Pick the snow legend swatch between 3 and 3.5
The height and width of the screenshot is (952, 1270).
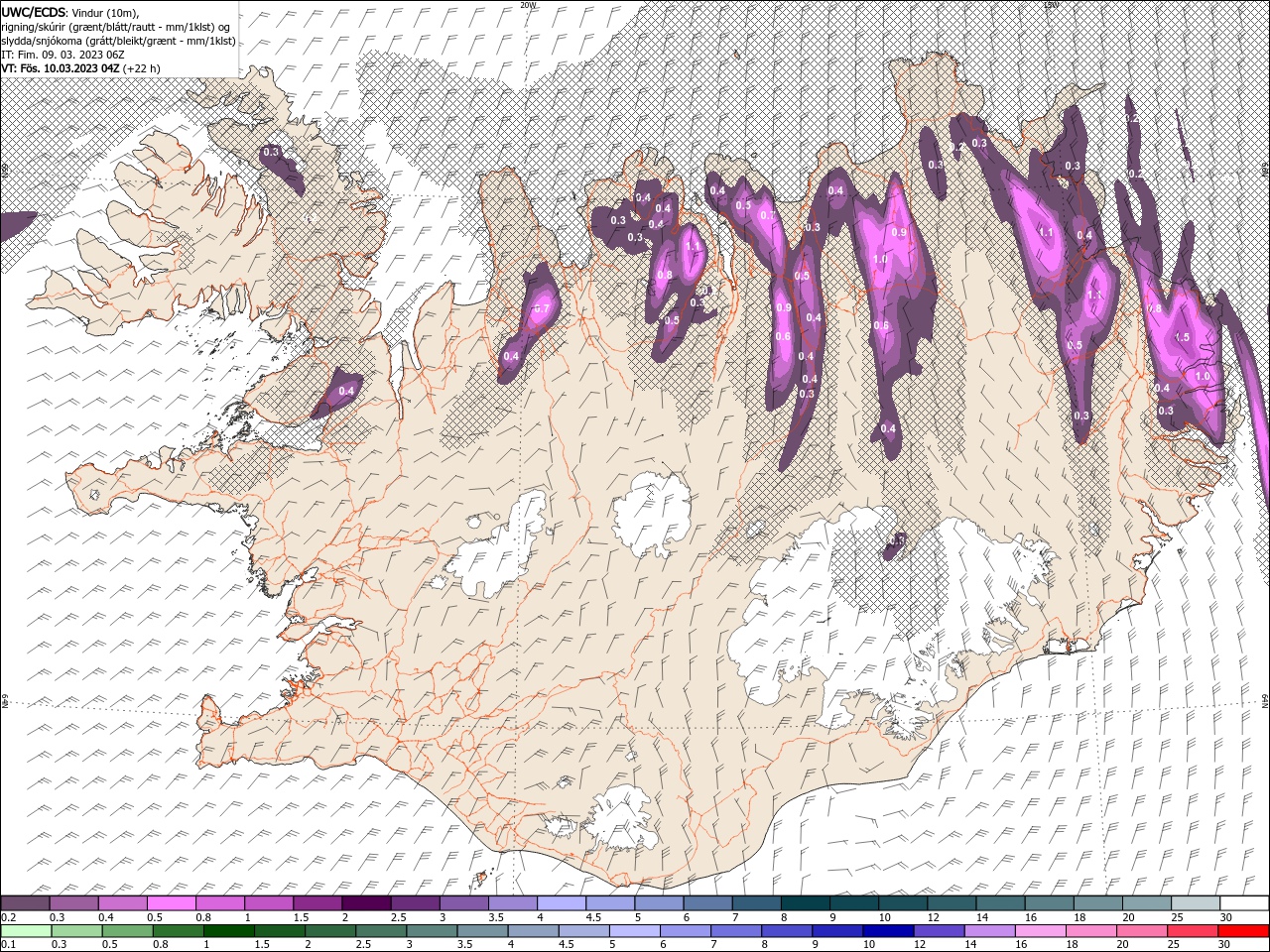[x=463, y=903]
